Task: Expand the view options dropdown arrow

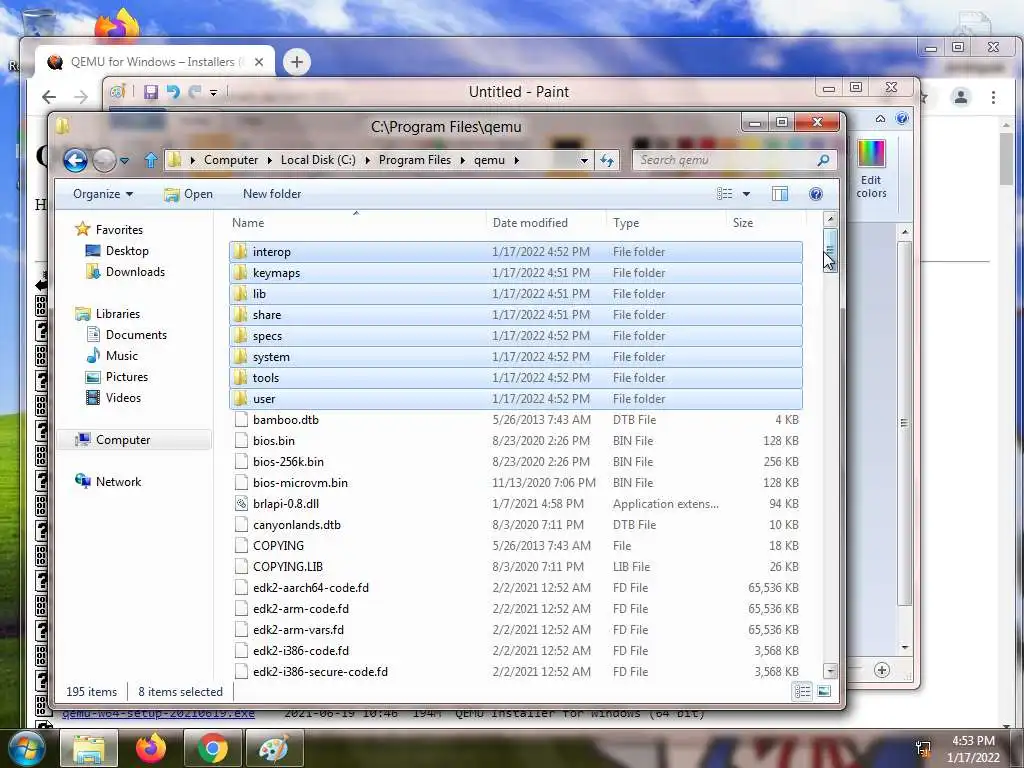Action: point(746,194)
